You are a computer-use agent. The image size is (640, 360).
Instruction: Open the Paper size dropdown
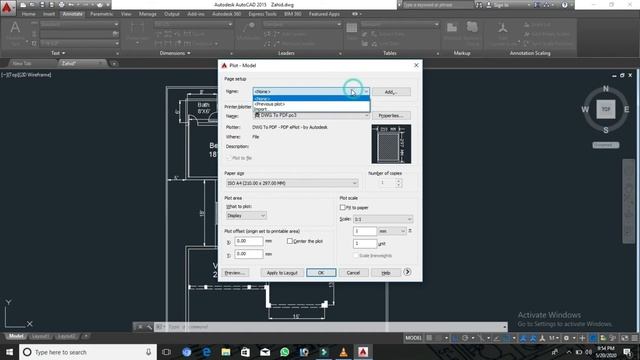[292, 183]
